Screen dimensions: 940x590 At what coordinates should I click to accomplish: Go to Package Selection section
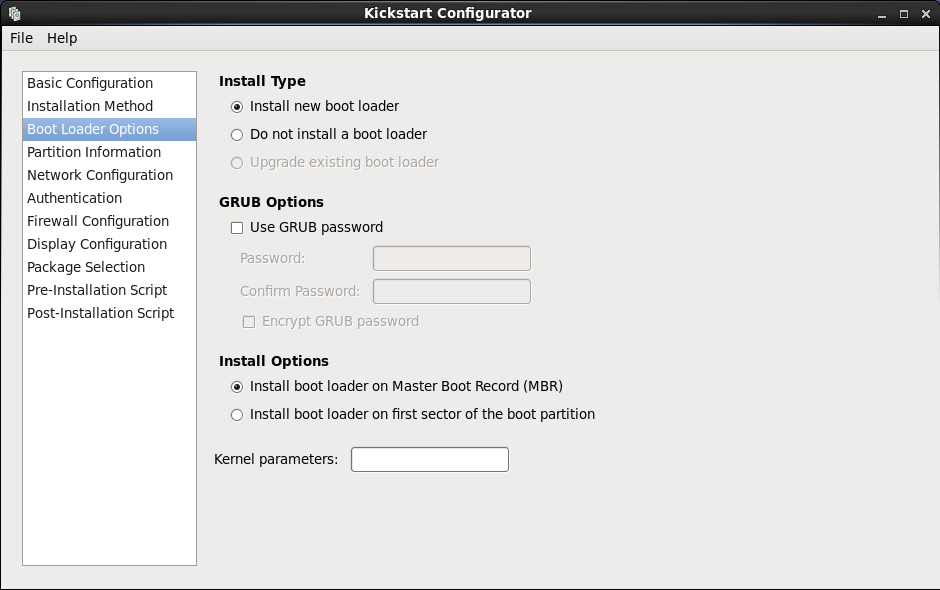tap(86, 267)
